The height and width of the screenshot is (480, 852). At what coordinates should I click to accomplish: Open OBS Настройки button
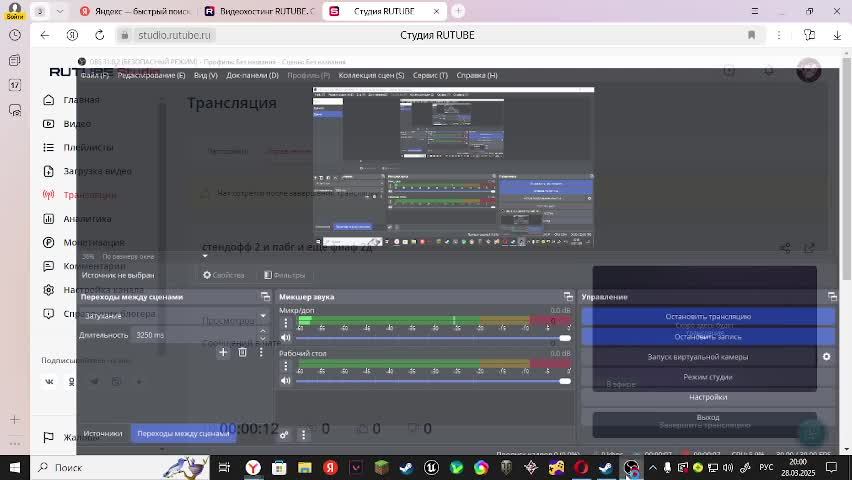708,397
